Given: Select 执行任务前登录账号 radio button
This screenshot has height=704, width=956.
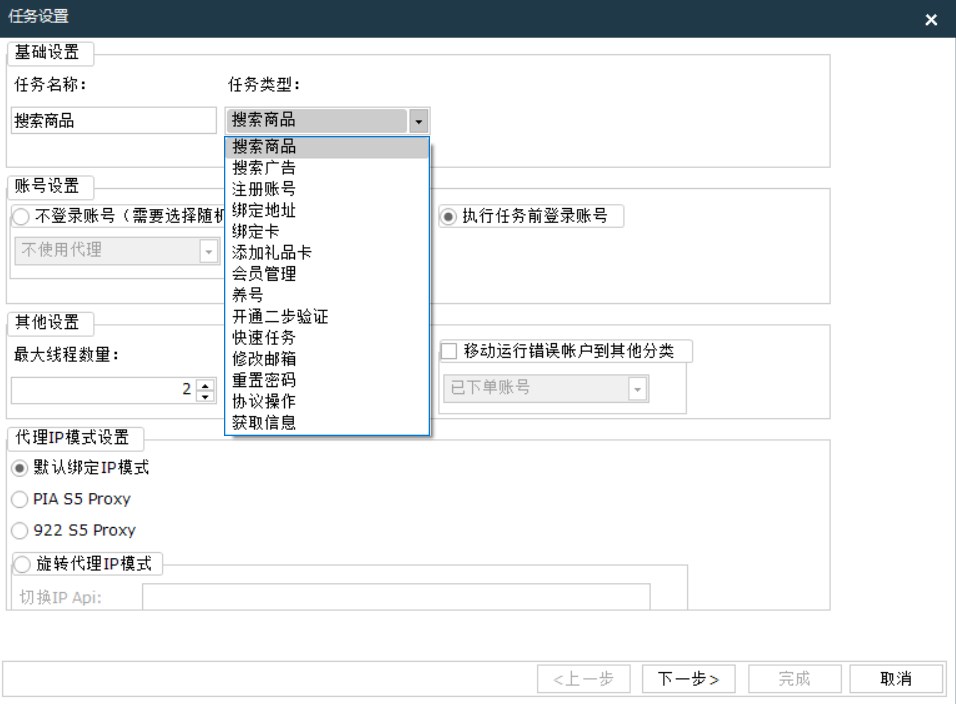Looking at the screenshot, I should coord(448,216).
